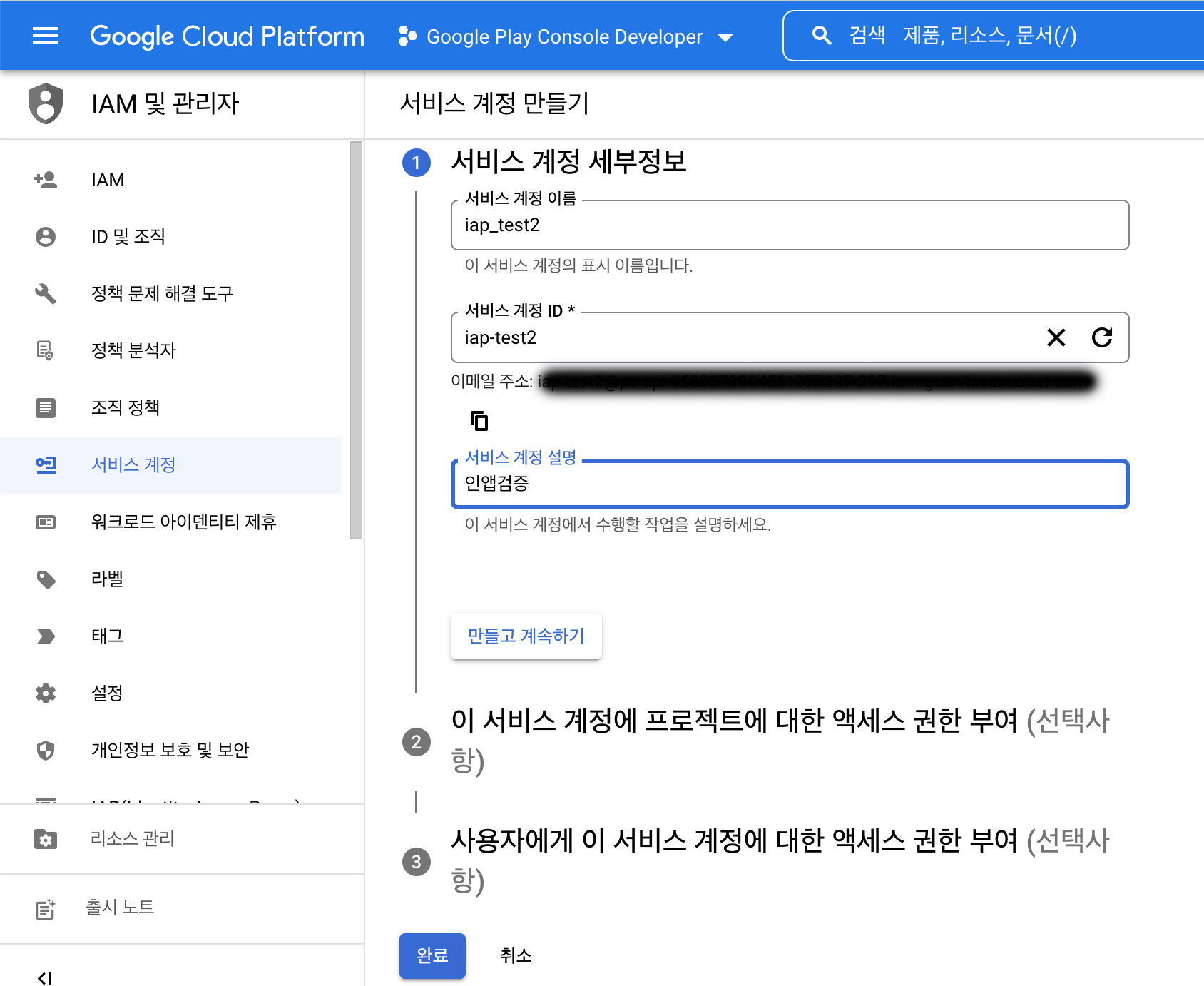Click the sidebar vertical scrollbar
This screenshot has width=1204, height=986.
point(356,340)
